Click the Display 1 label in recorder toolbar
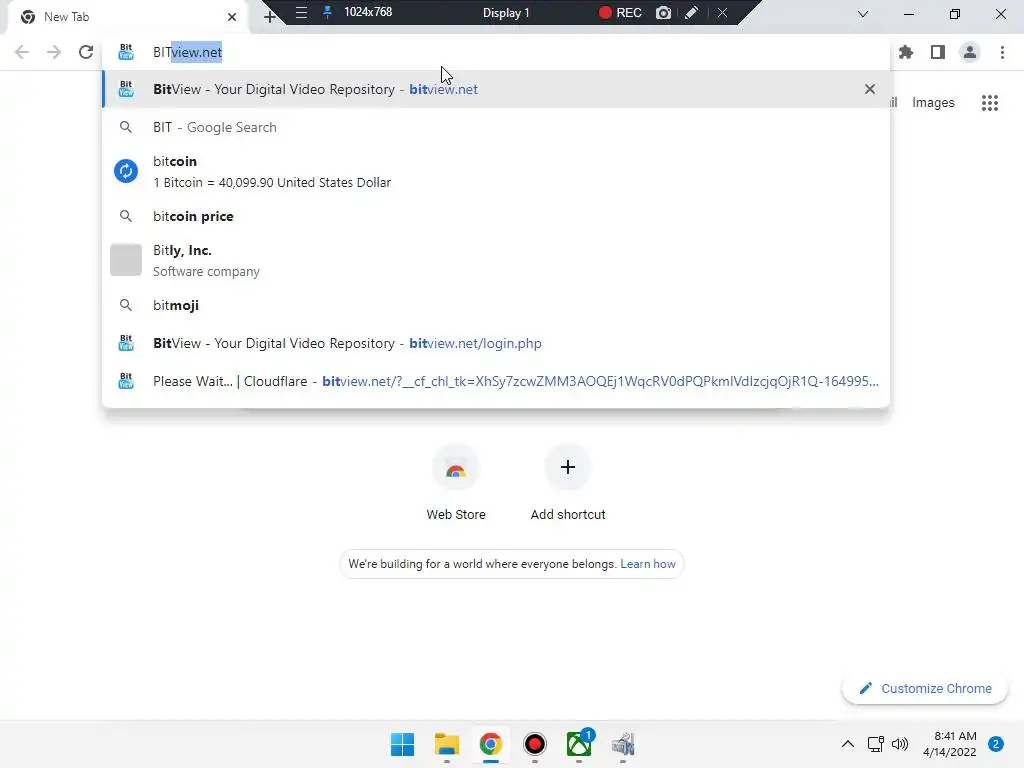This screenshot has height=768, width=1024. coord(506,12)
